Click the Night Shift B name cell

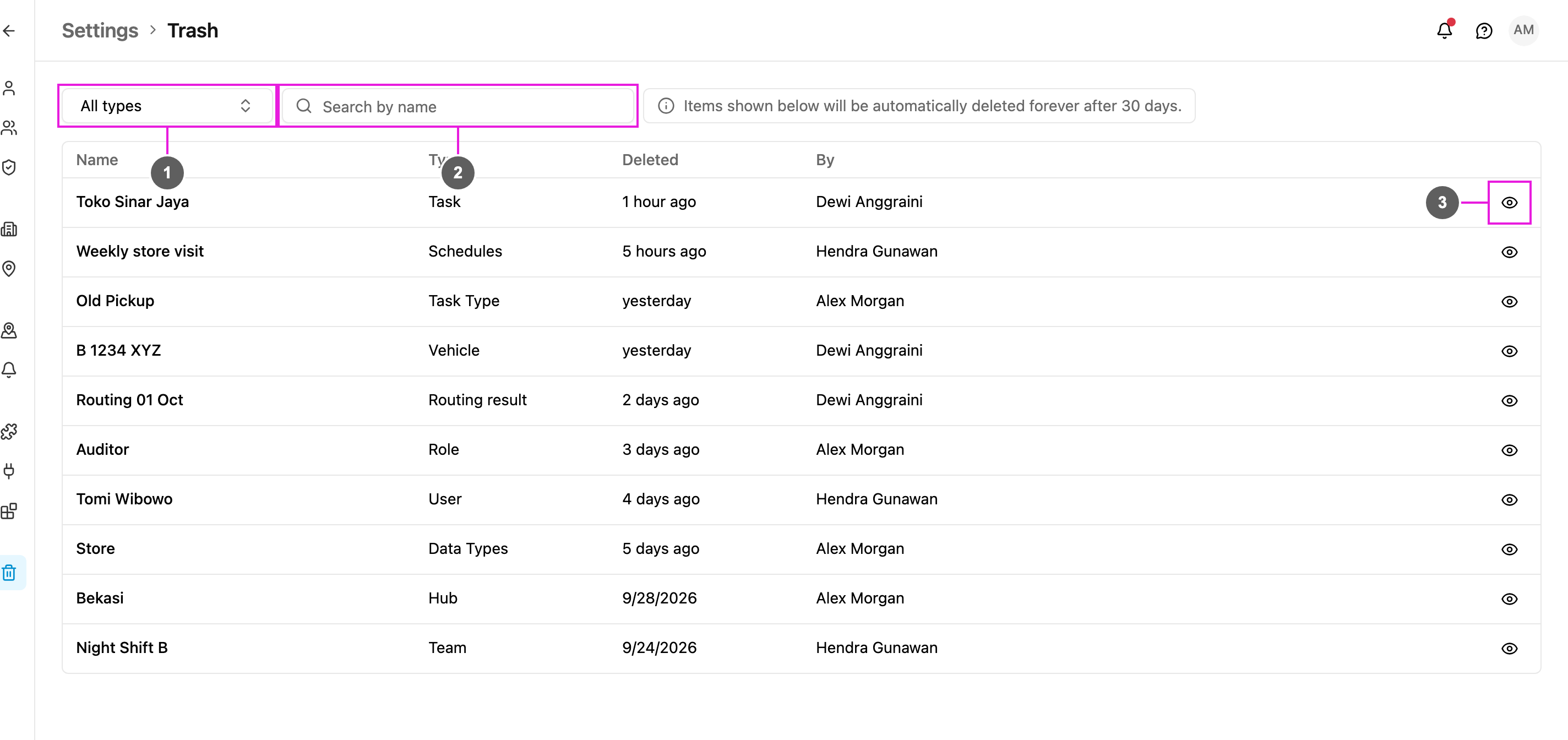(122, 647)
